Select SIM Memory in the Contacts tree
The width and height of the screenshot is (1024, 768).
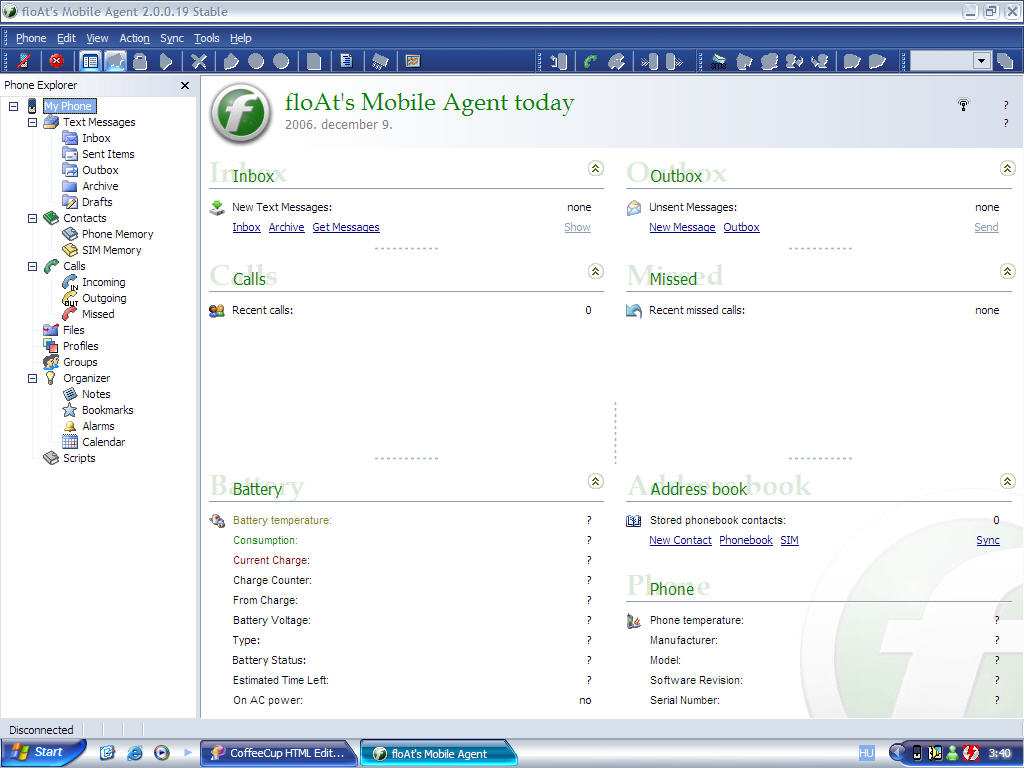coord(111,250)
